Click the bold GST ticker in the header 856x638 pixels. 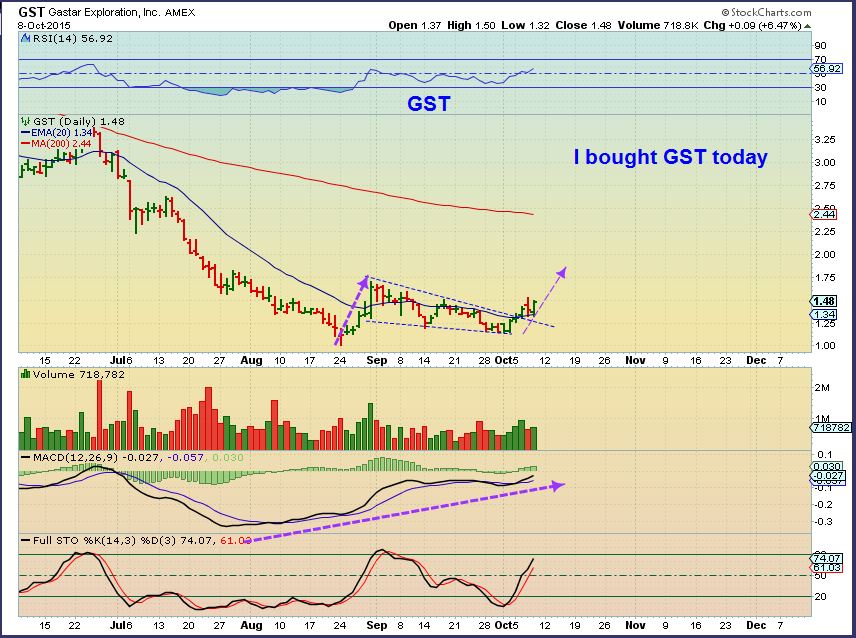[31, 12]
